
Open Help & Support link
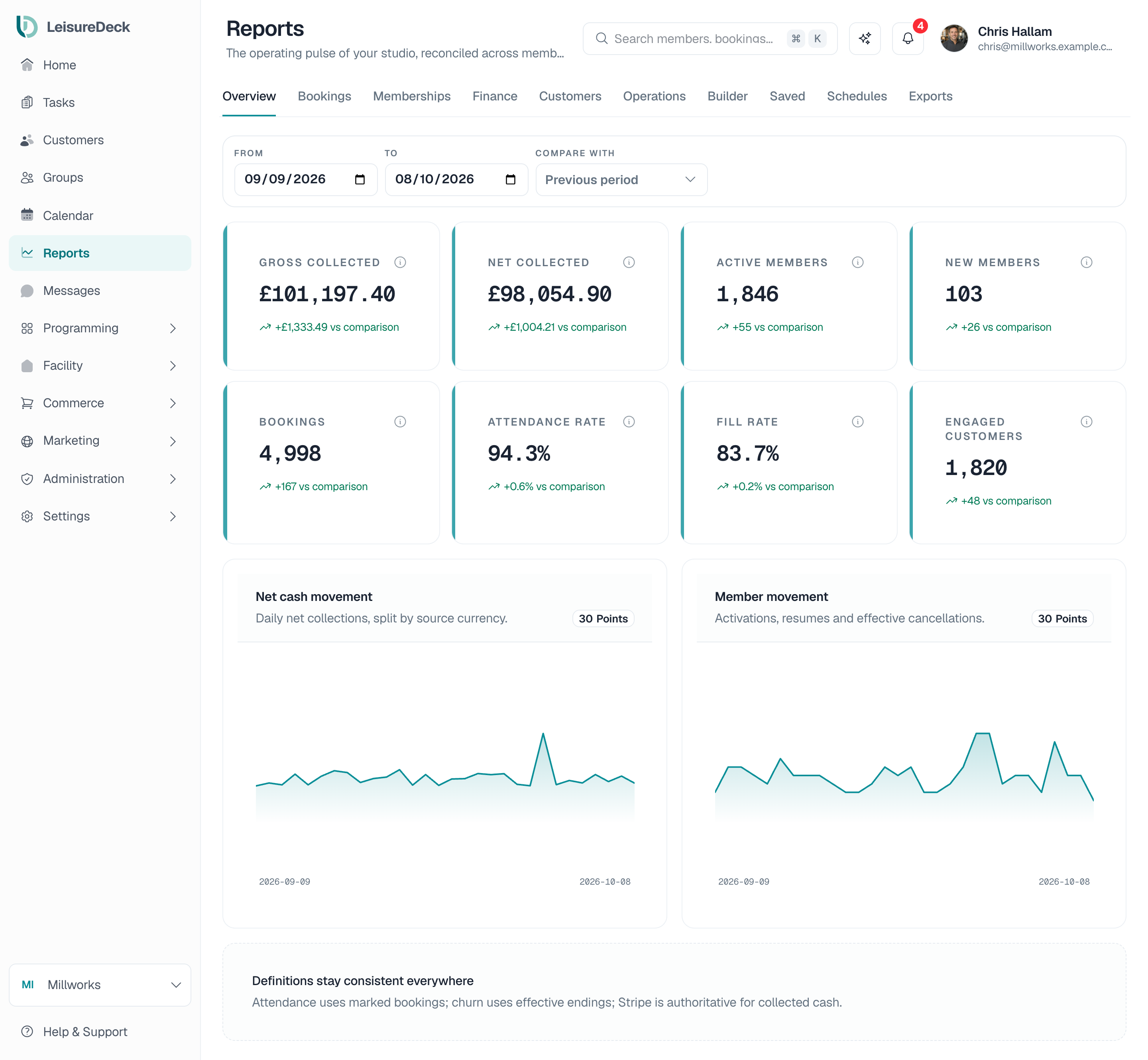pos(100,1031)
